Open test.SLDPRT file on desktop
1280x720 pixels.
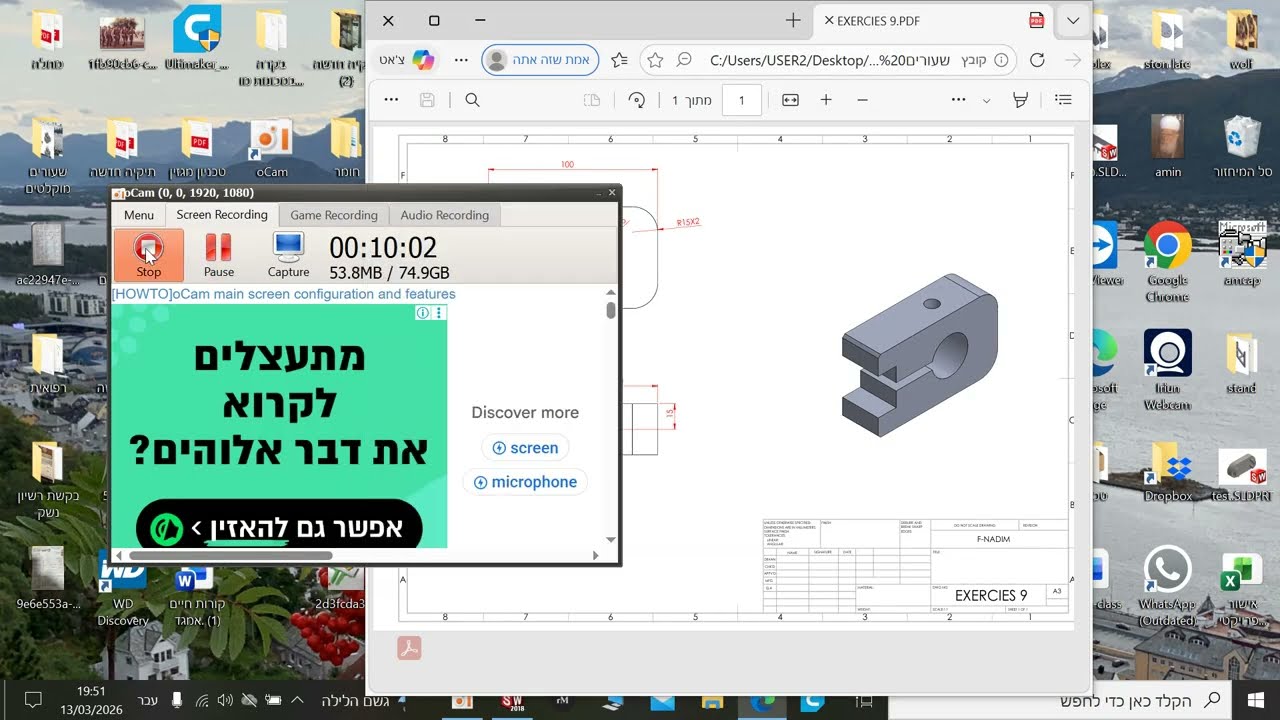coord(1242,475)
